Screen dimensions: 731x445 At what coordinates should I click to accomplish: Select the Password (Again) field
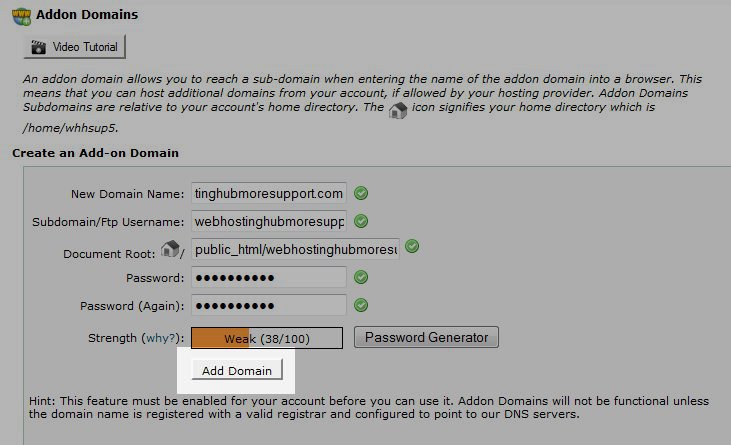pyautogui.click(x=268, y=305)
